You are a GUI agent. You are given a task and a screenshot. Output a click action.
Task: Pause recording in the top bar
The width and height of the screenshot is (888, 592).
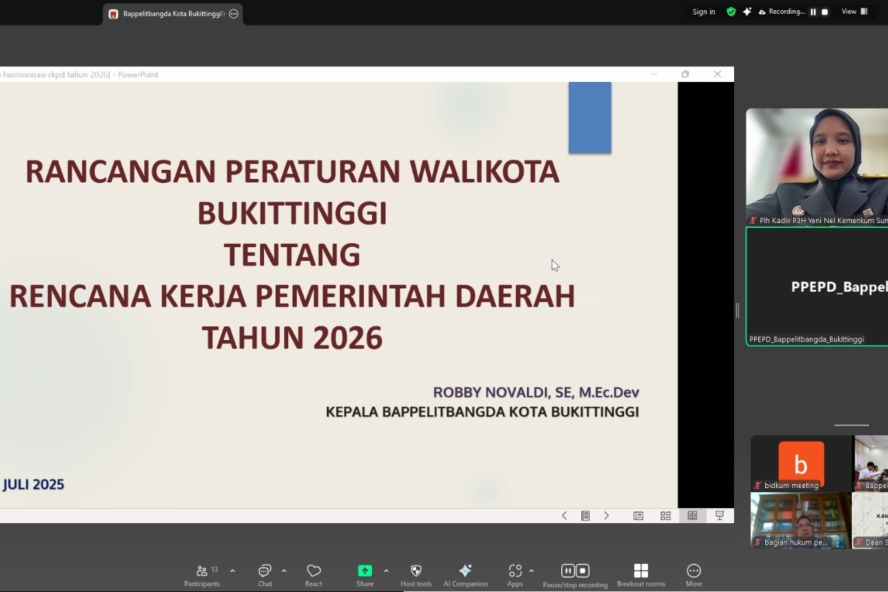point(813,12)
